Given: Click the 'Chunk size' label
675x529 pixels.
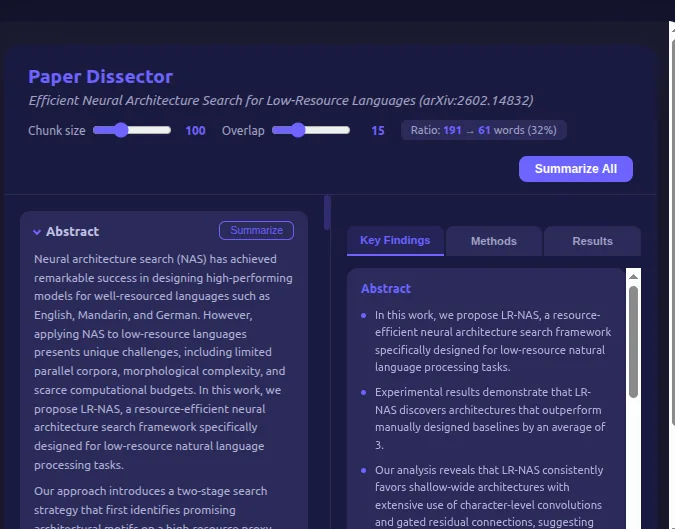Looking at the screenshot, I should [57, 130].
